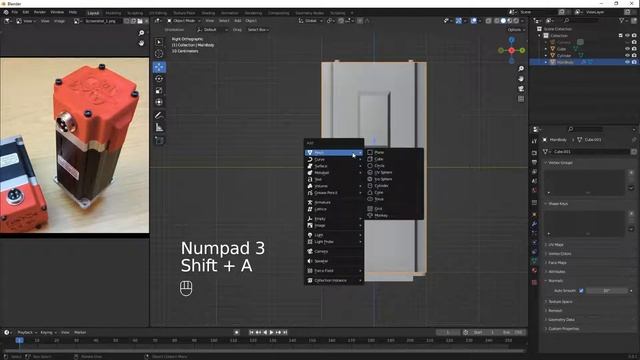The image size is (640, 360).
Task: Toggle render camera icon for MainBody
Action: pos(634,62)
